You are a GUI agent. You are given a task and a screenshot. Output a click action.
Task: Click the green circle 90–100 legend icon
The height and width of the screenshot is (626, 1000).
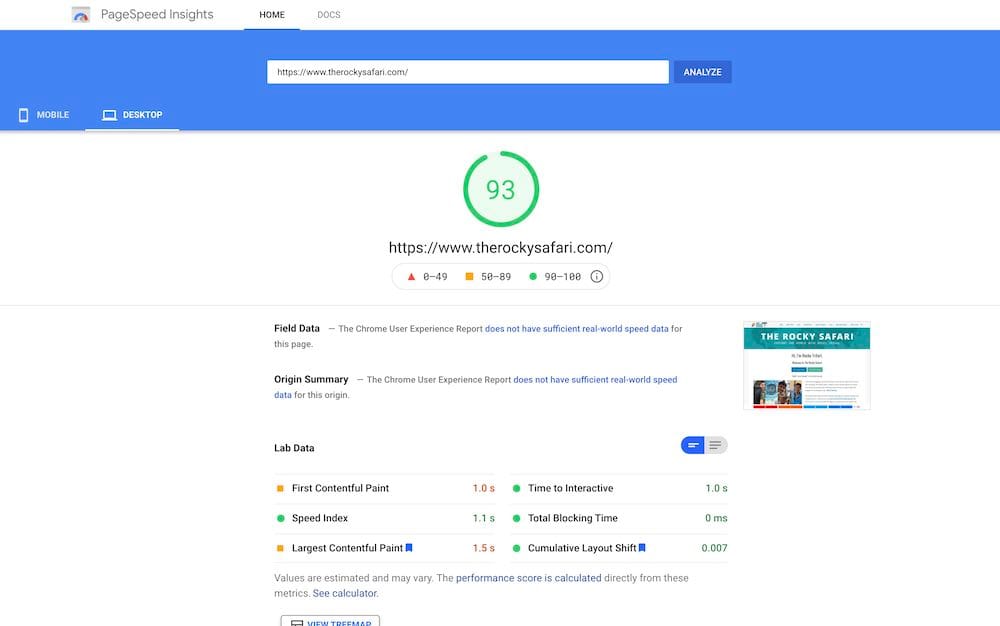(x=533, y=277)
